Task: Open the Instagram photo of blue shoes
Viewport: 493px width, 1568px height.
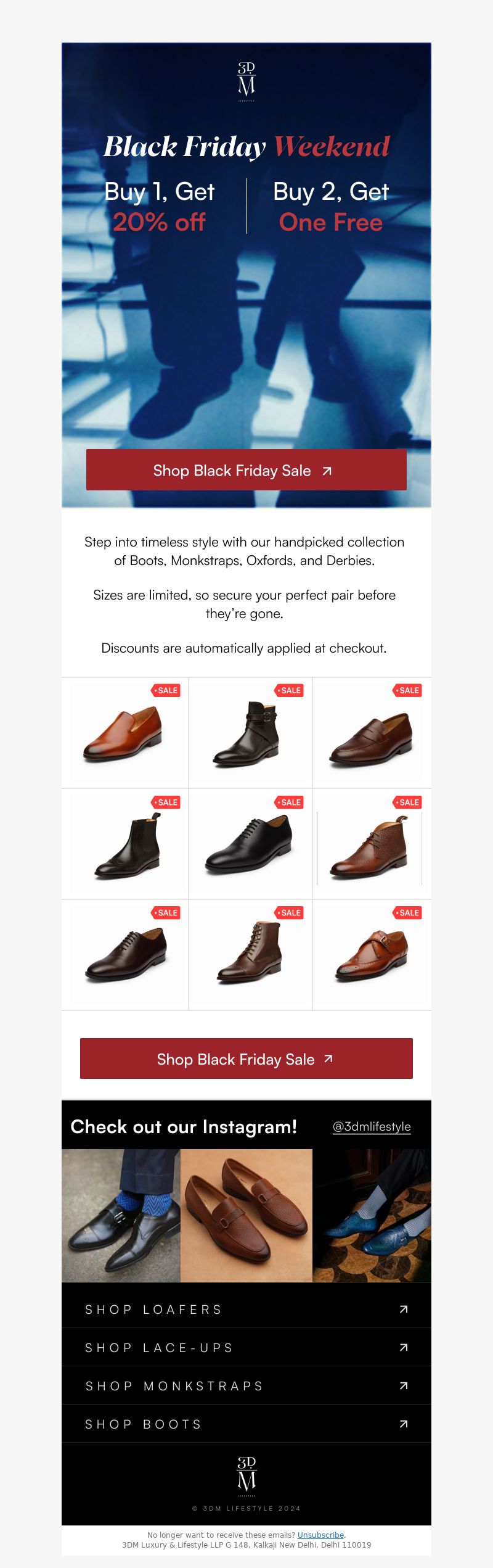Action: point(372,1215)
